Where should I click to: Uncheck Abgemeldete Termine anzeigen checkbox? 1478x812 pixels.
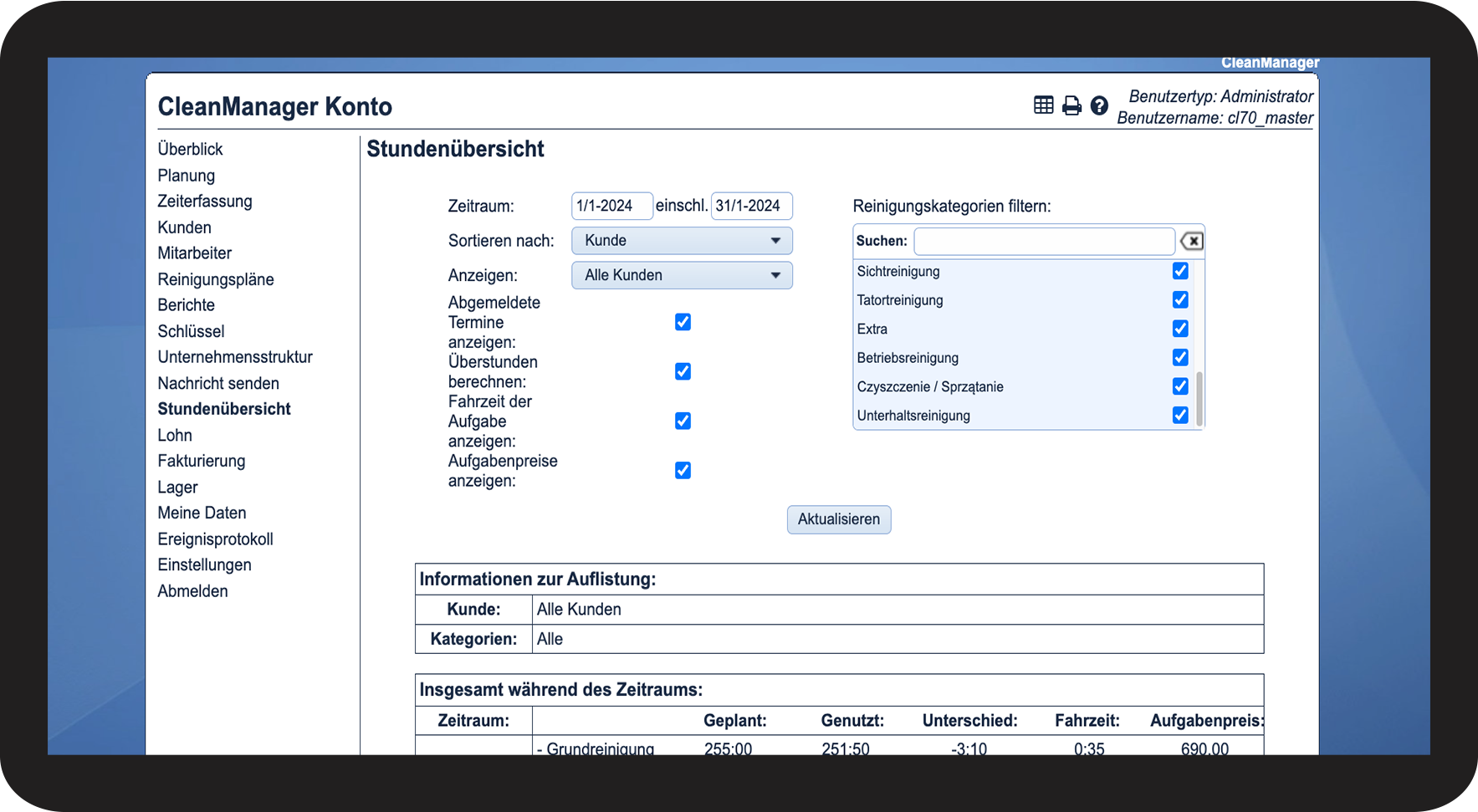coord(683,322)
